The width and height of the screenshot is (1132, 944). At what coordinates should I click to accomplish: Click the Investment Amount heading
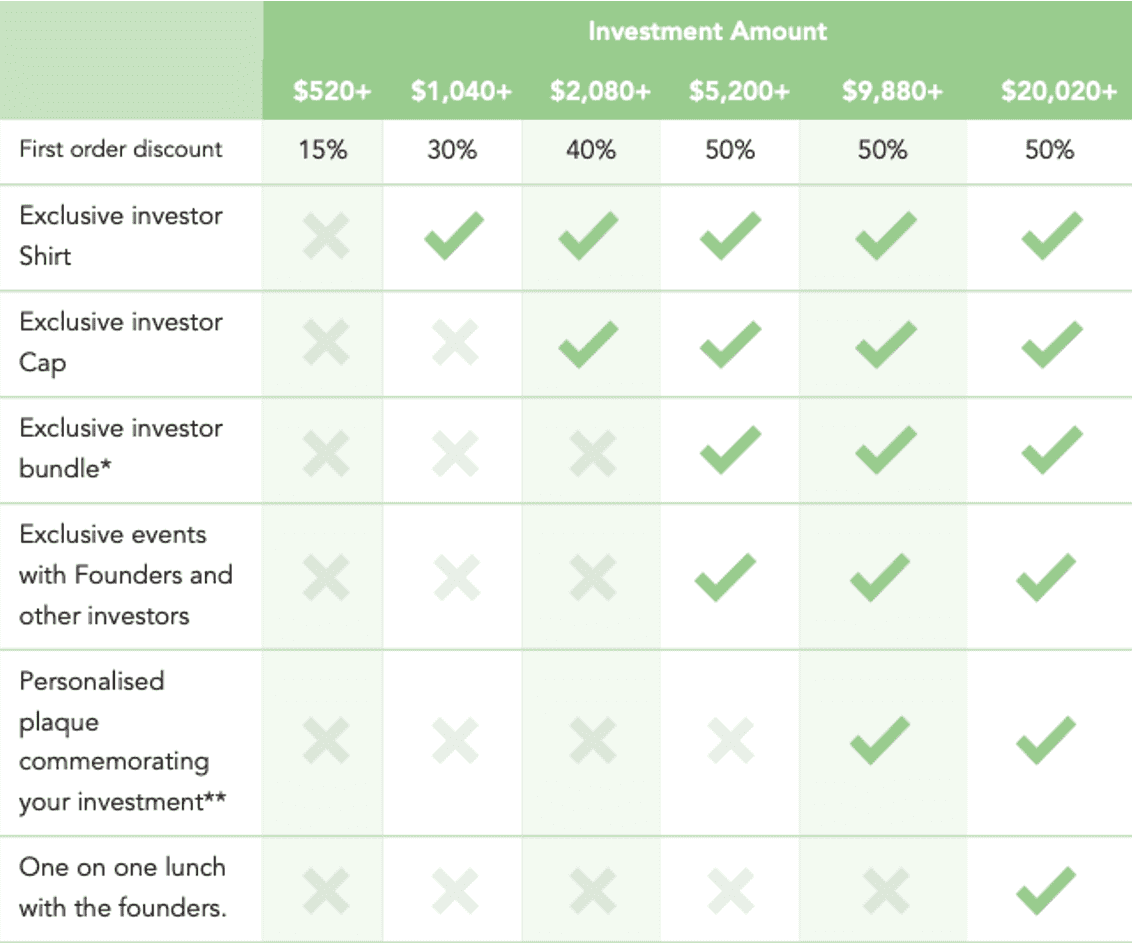click(x=708, y=31)
